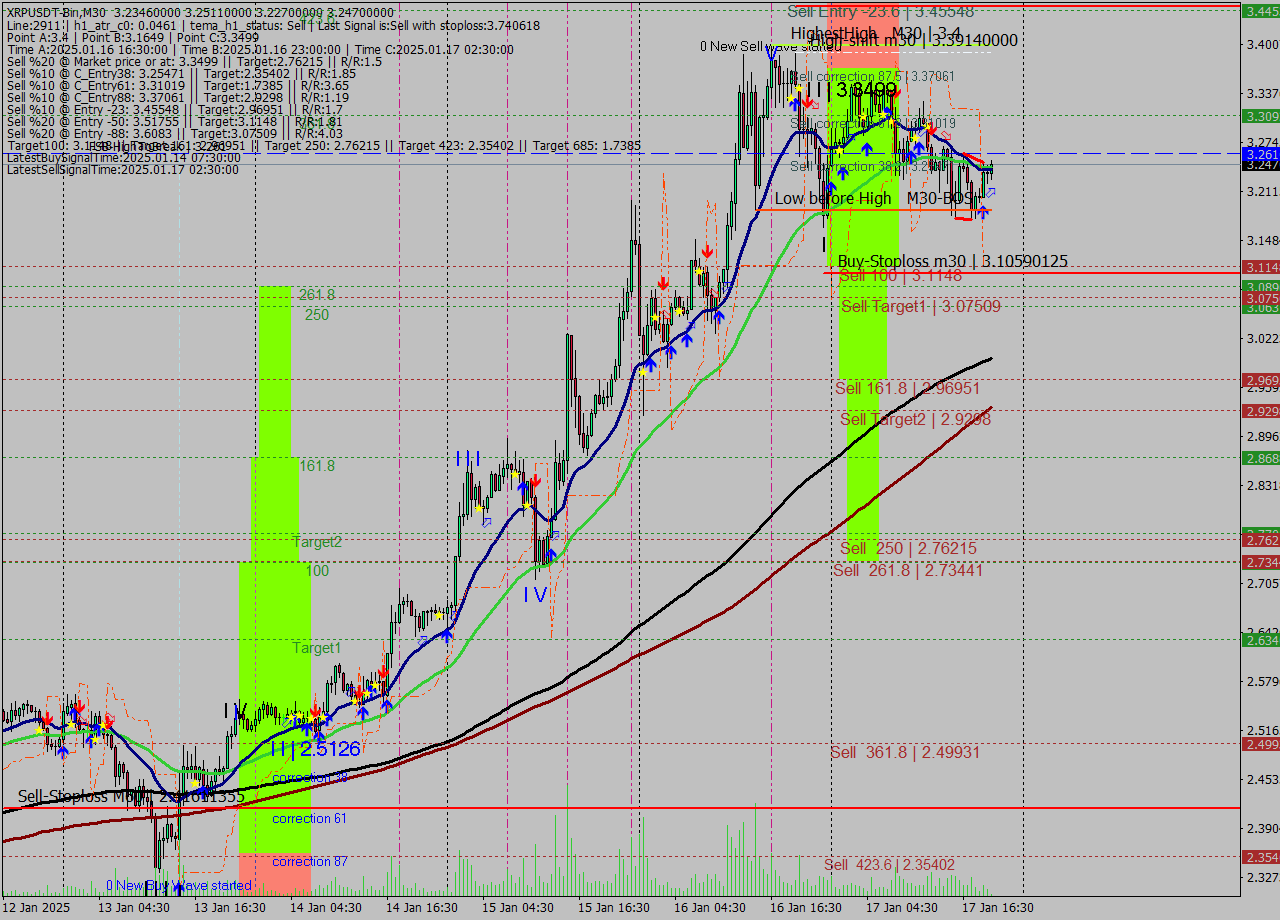Click the green 3.445 price tag on axis

[x=1260, y=11]
